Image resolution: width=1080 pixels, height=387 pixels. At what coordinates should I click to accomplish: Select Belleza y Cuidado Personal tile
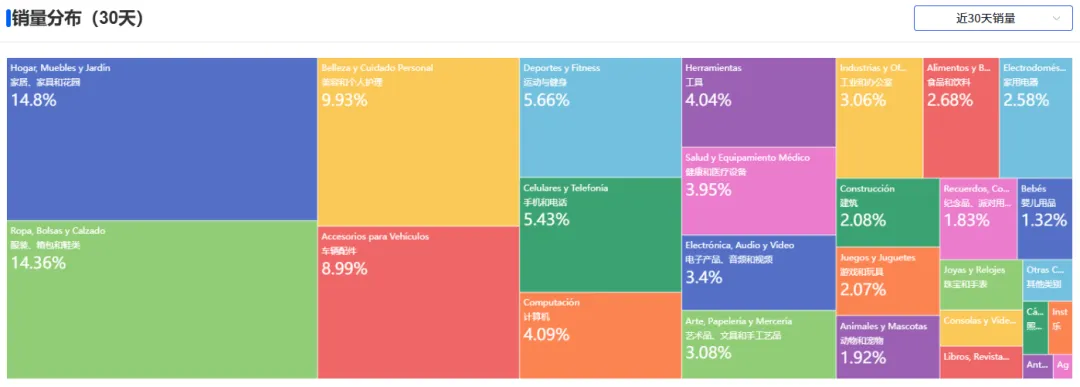tap(418, 142)
